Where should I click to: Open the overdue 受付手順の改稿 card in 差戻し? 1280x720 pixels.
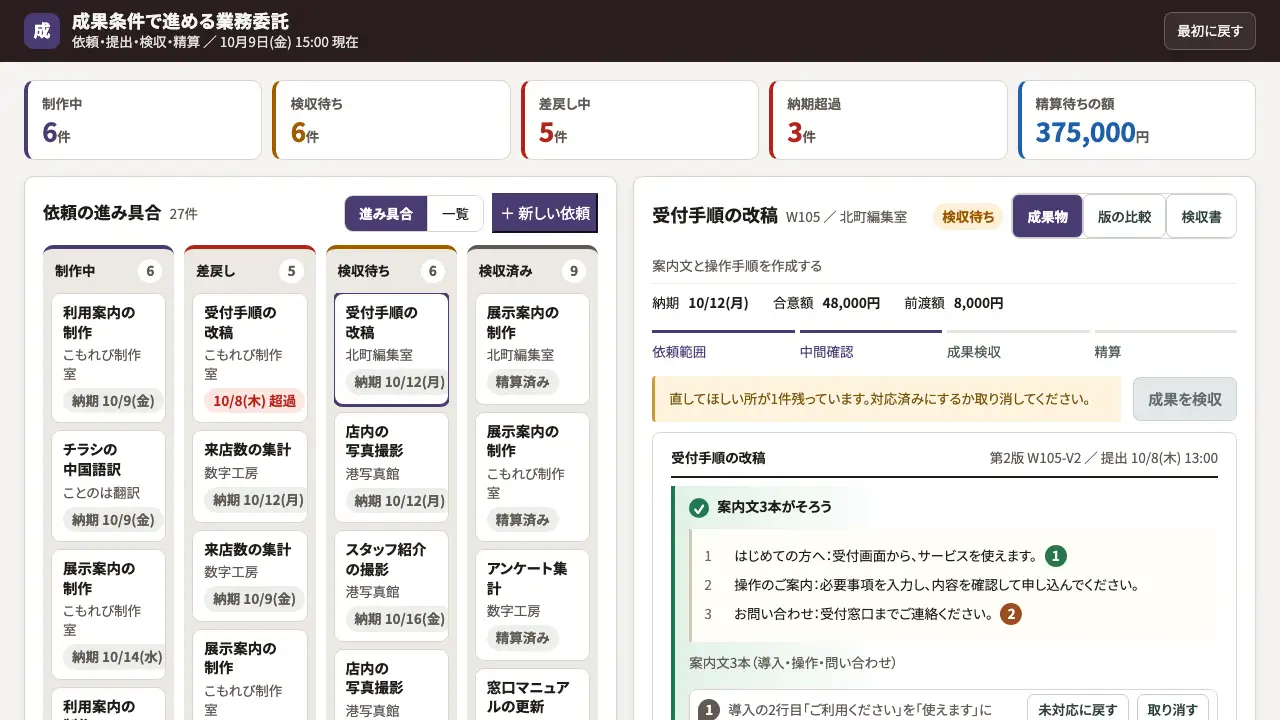(249, 358)
